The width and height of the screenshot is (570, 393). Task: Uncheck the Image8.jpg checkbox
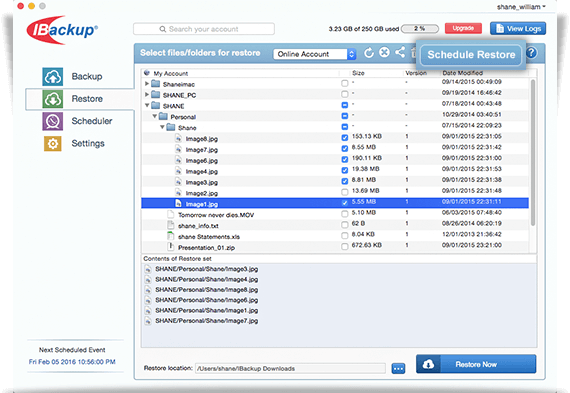coord(345,138)
